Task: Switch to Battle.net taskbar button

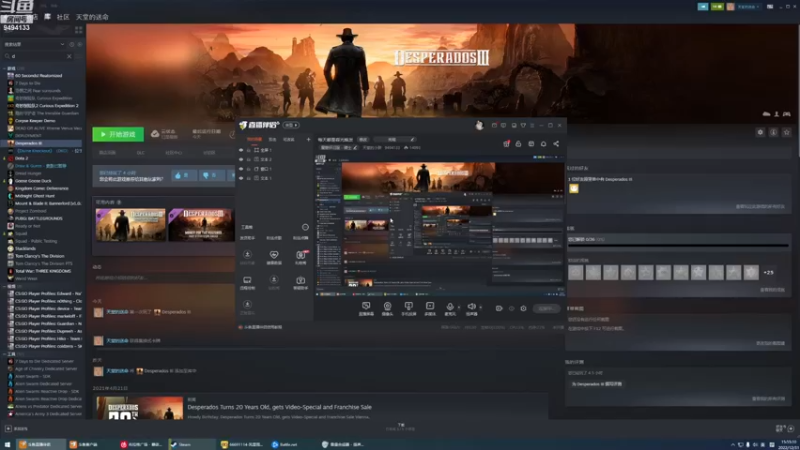Action: tap(285, 444)
